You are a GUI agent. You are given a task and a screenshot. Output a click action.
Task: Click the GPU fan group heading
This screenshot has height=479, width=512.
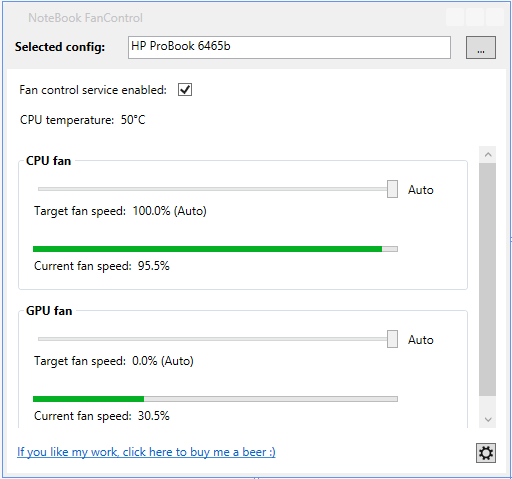[49, 311]
